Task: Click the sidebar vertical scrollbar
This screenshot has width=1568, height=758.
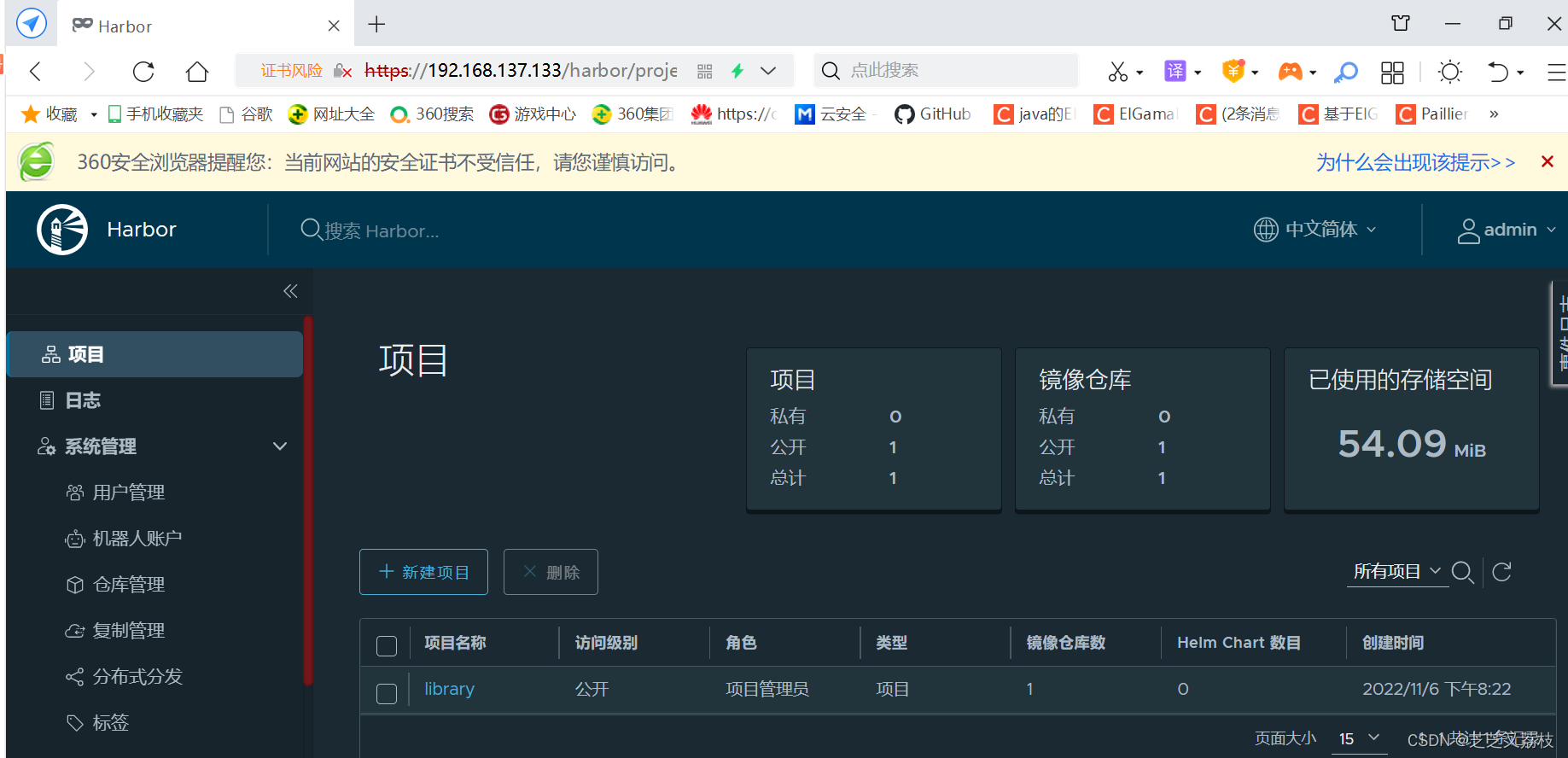Action: tap(308, 501)
